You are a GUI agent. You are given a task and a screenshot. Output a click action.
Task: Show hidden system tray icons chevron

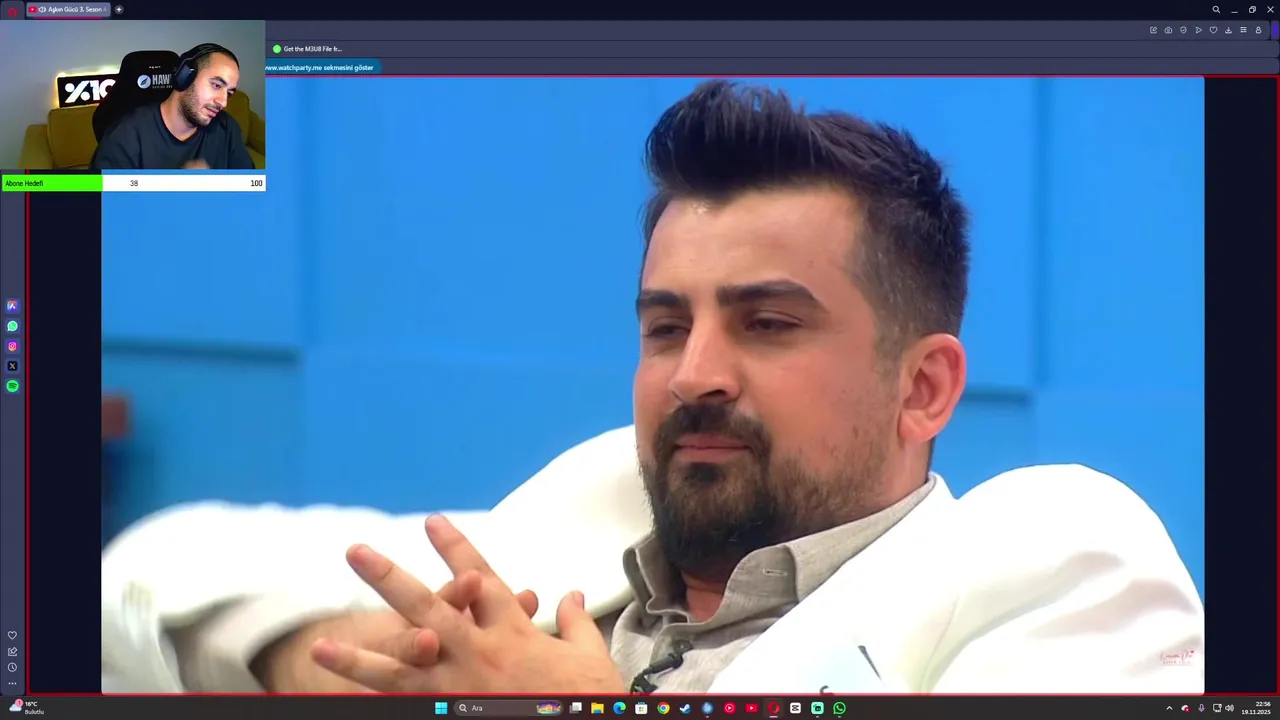pyautogui.click(x=1169, y=708)
